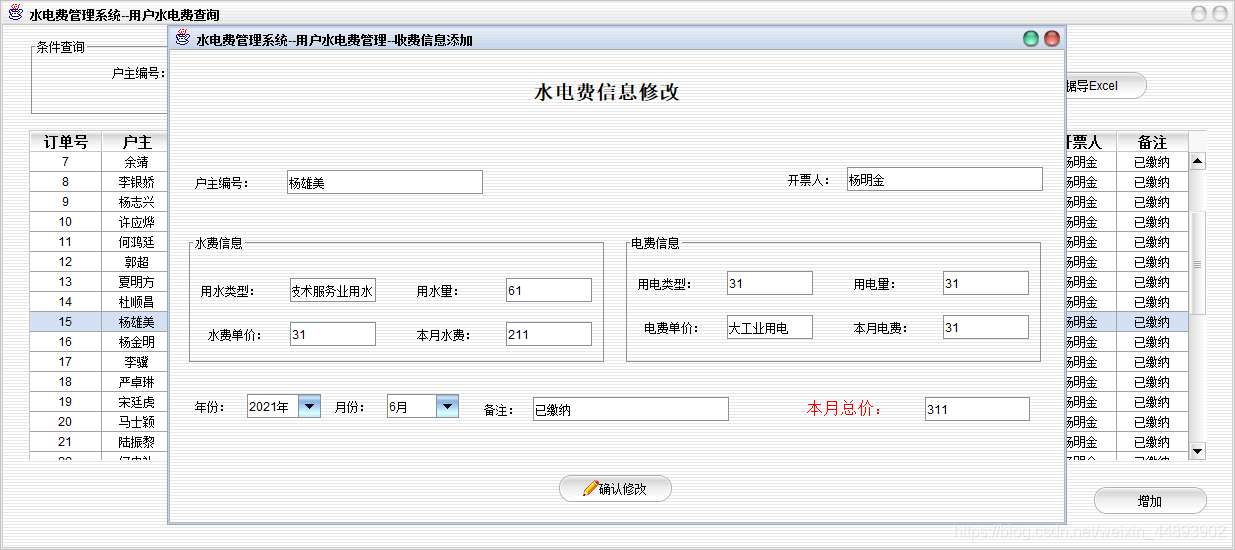1235x550 pixels.
Task: Click the 户主 column header
Action: pos(135,142)
